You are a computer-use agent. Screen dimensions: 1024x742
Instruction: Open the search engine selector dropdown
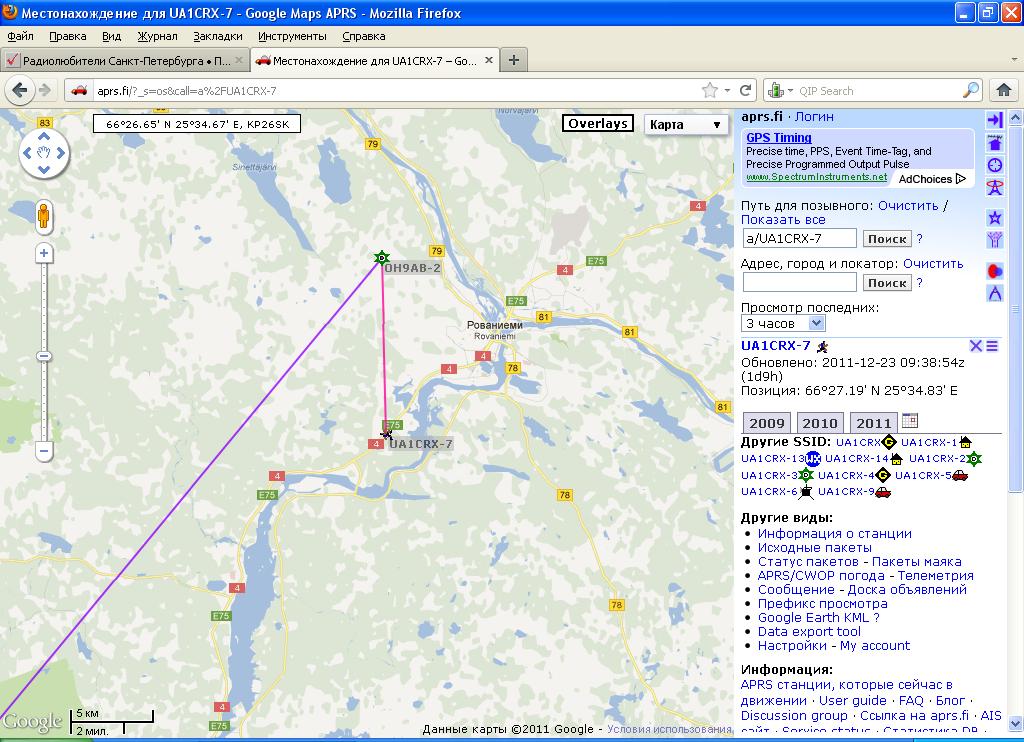tap(781, 90)
